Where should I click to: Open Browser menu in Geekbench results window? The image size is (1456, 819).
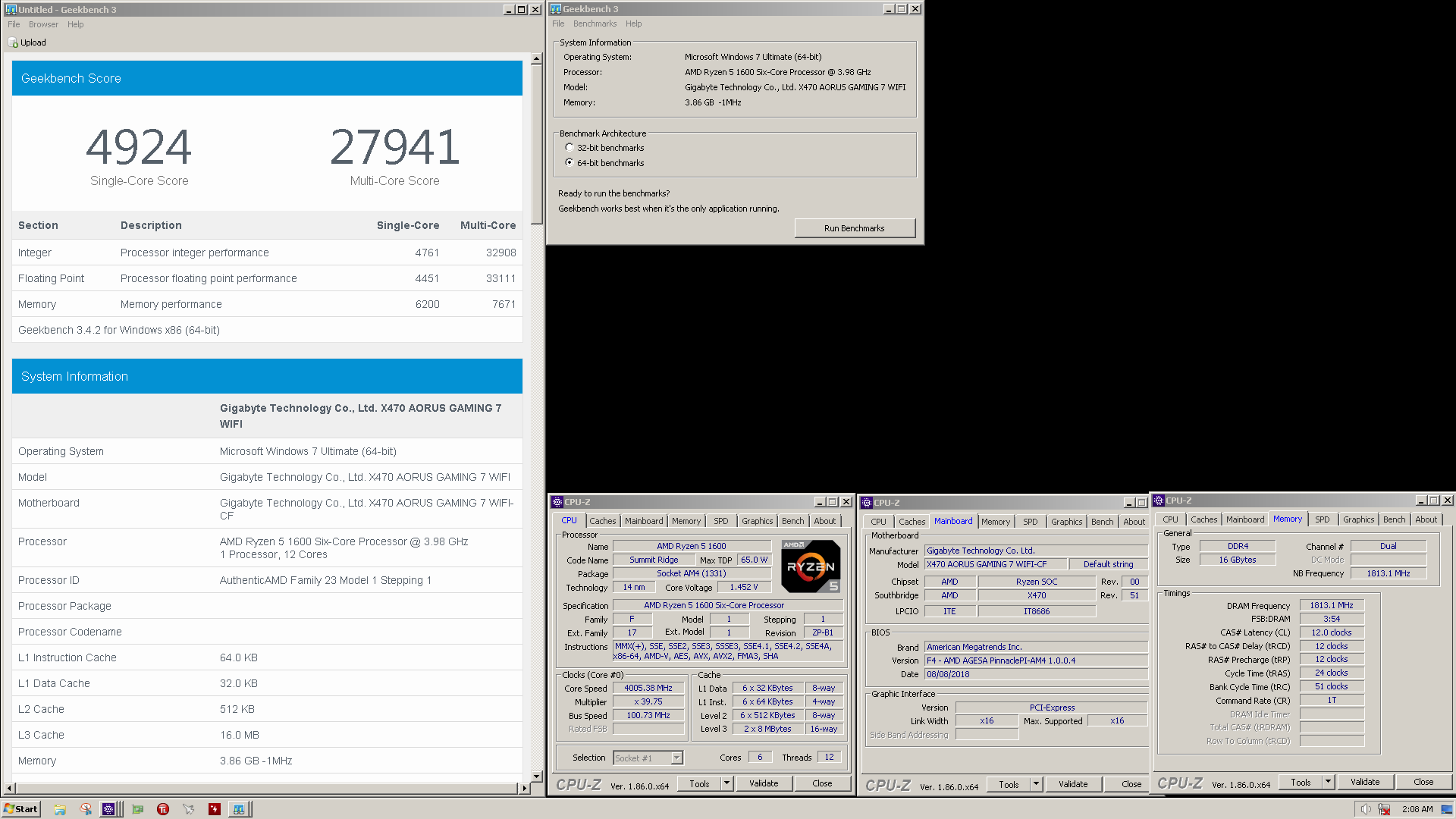[43, 24]
